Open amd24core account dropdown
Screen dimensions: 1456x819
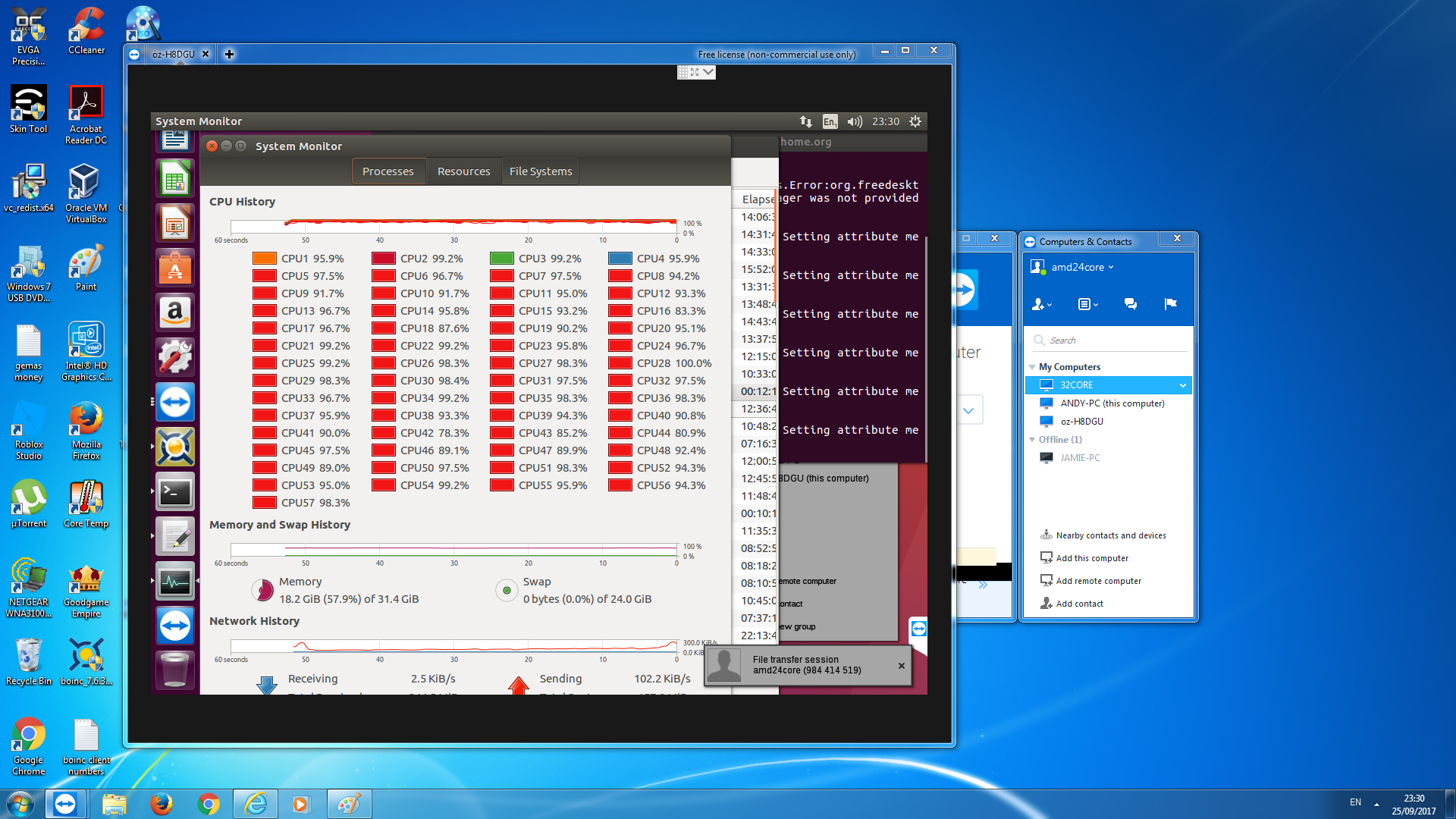[x=1082, y=267]
